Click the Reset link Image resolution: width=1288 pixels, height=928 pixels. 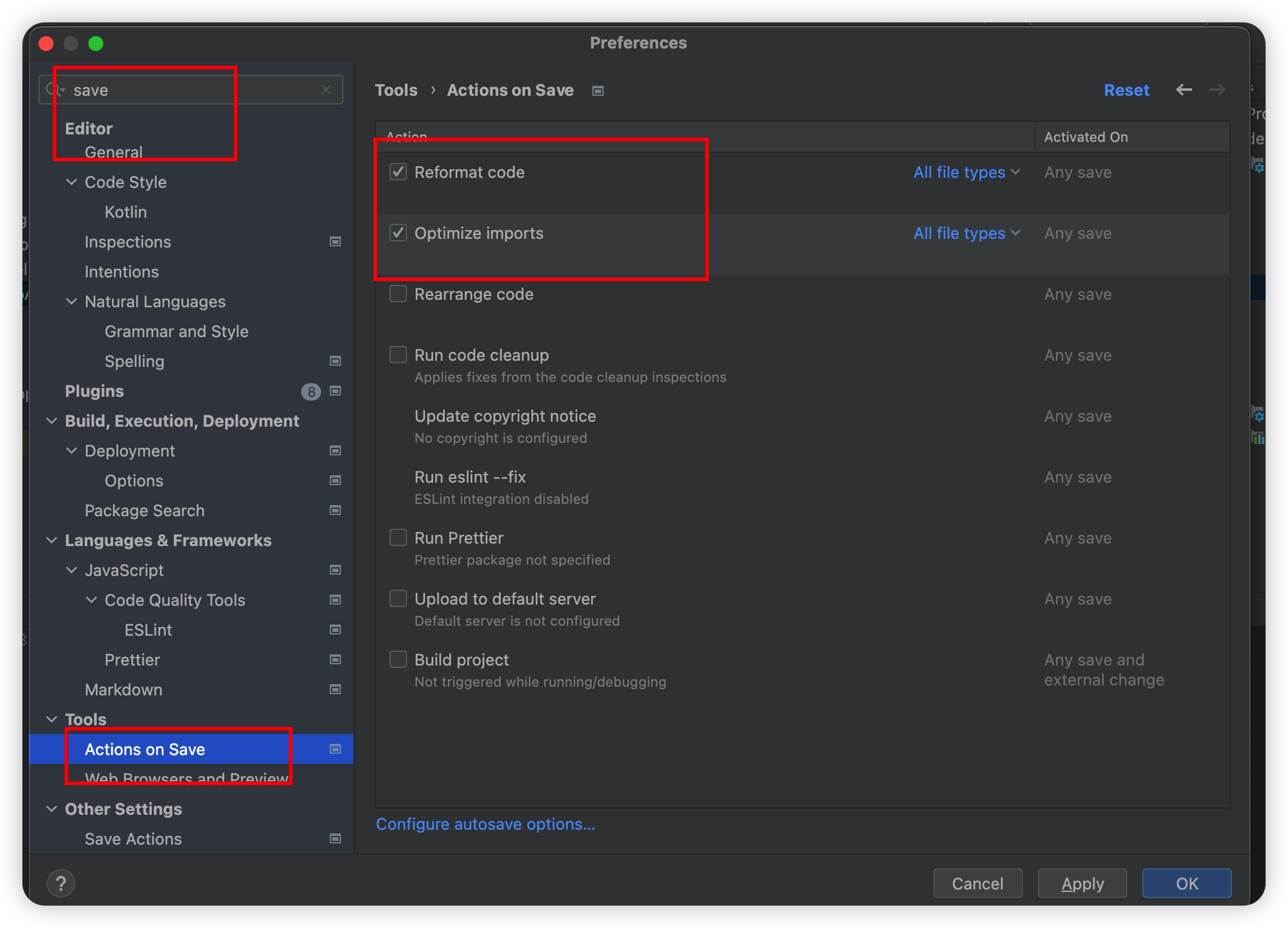tap(1126, 90)
